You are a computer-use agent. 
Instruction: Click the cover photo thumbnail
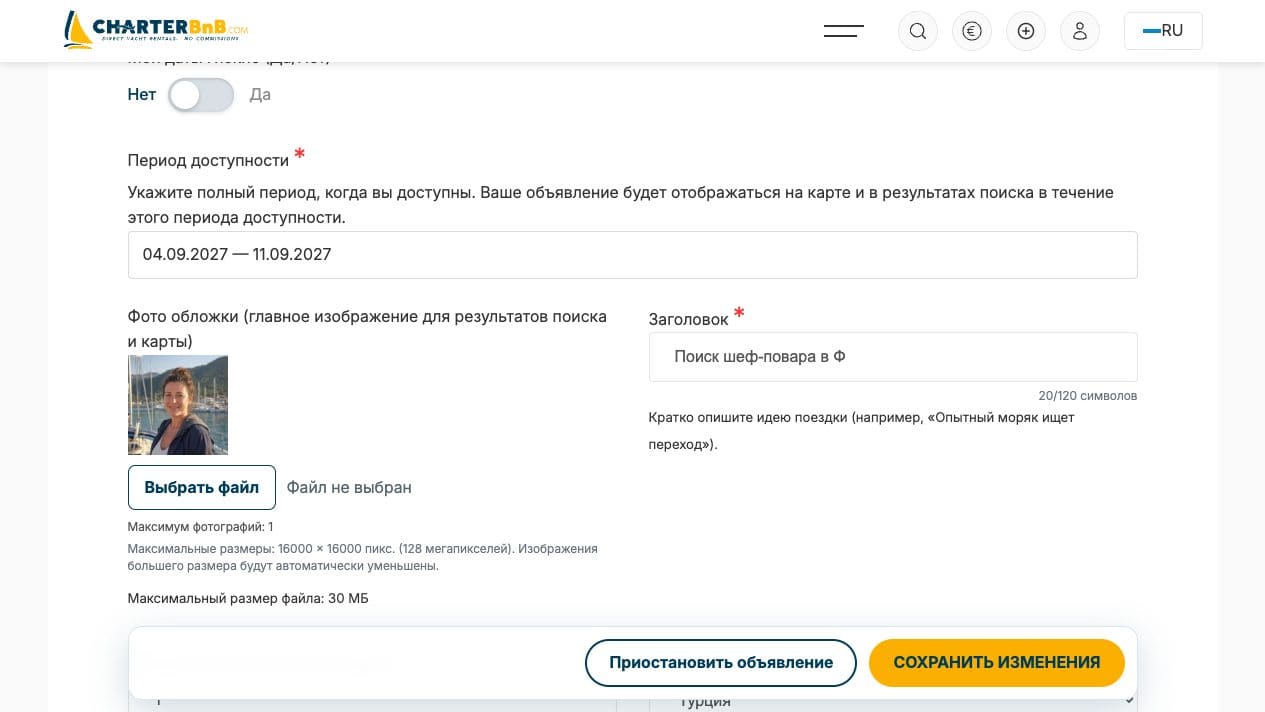178,405
